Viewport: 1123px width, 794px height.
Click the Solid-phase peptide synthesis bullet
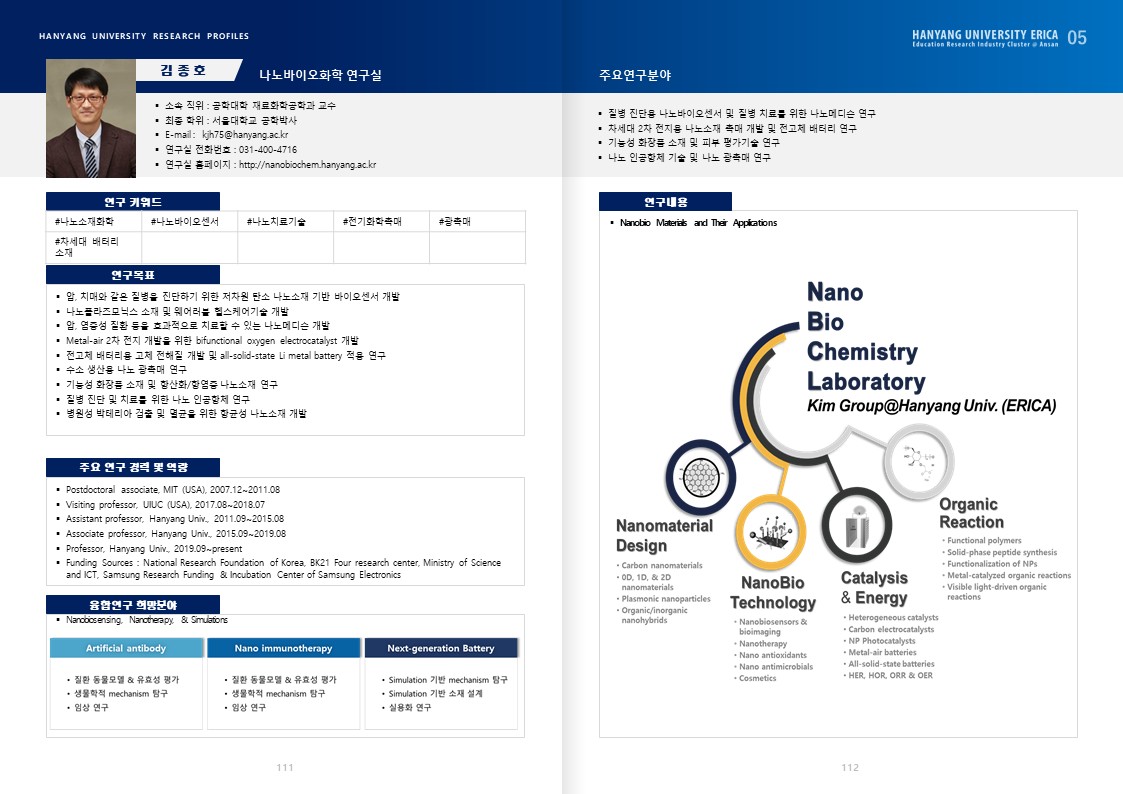[x=1002, y=552]
